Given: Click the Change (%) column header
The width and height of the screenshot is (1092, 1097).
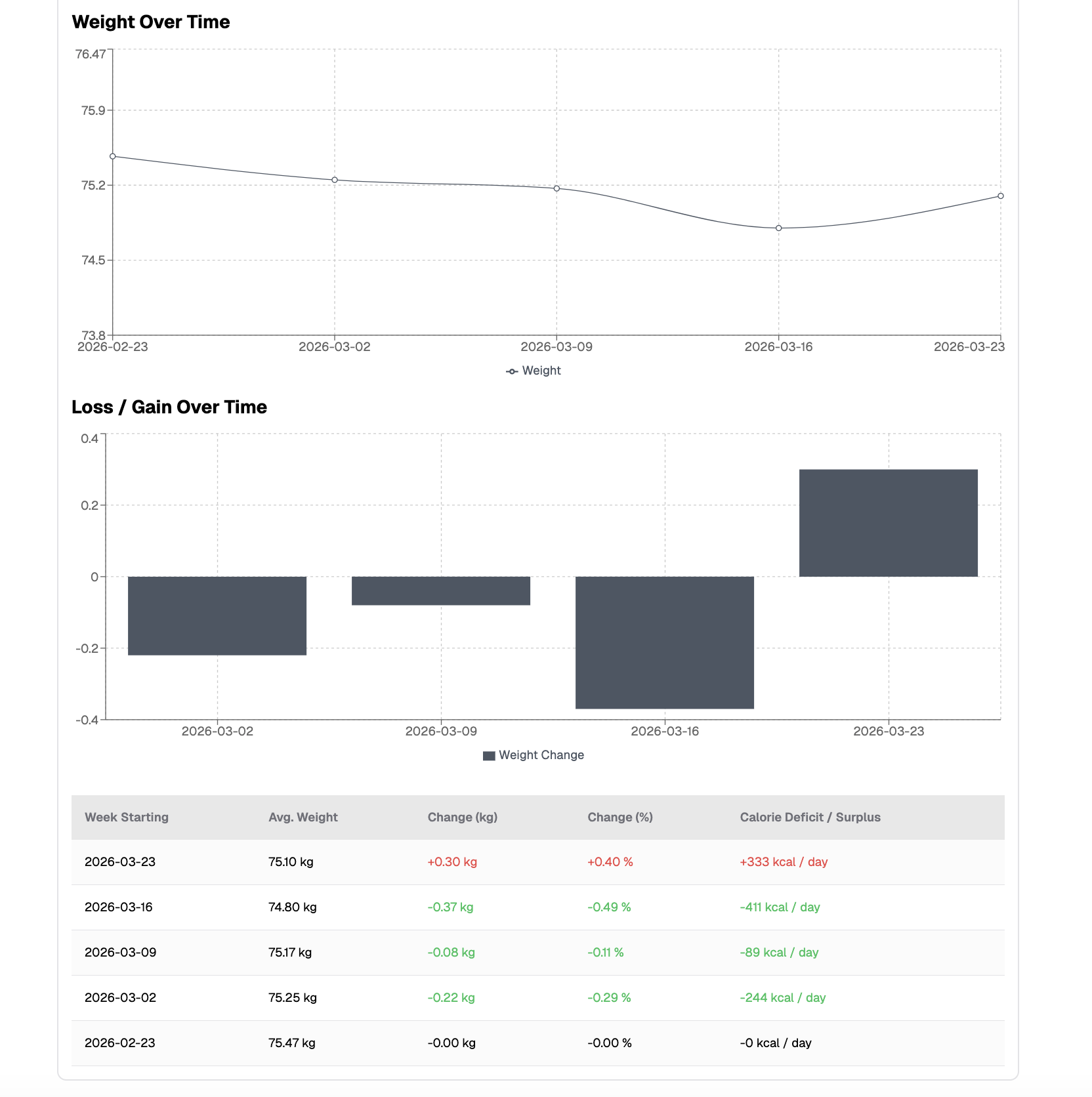Looking at the screenshot, I should [619, 817].
